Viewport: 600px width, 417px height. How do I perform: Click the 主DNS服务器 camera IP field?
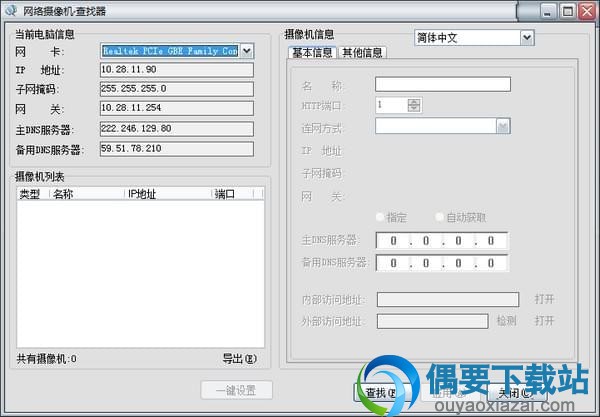click(x=442, y=241)
